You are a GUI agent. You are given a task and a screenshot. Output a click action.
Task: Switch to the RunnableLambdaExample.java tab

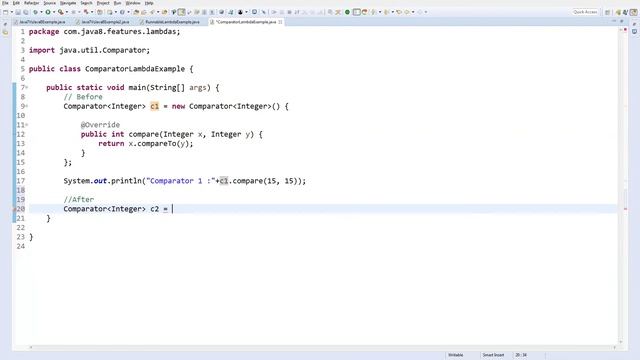tap(172, 22)
